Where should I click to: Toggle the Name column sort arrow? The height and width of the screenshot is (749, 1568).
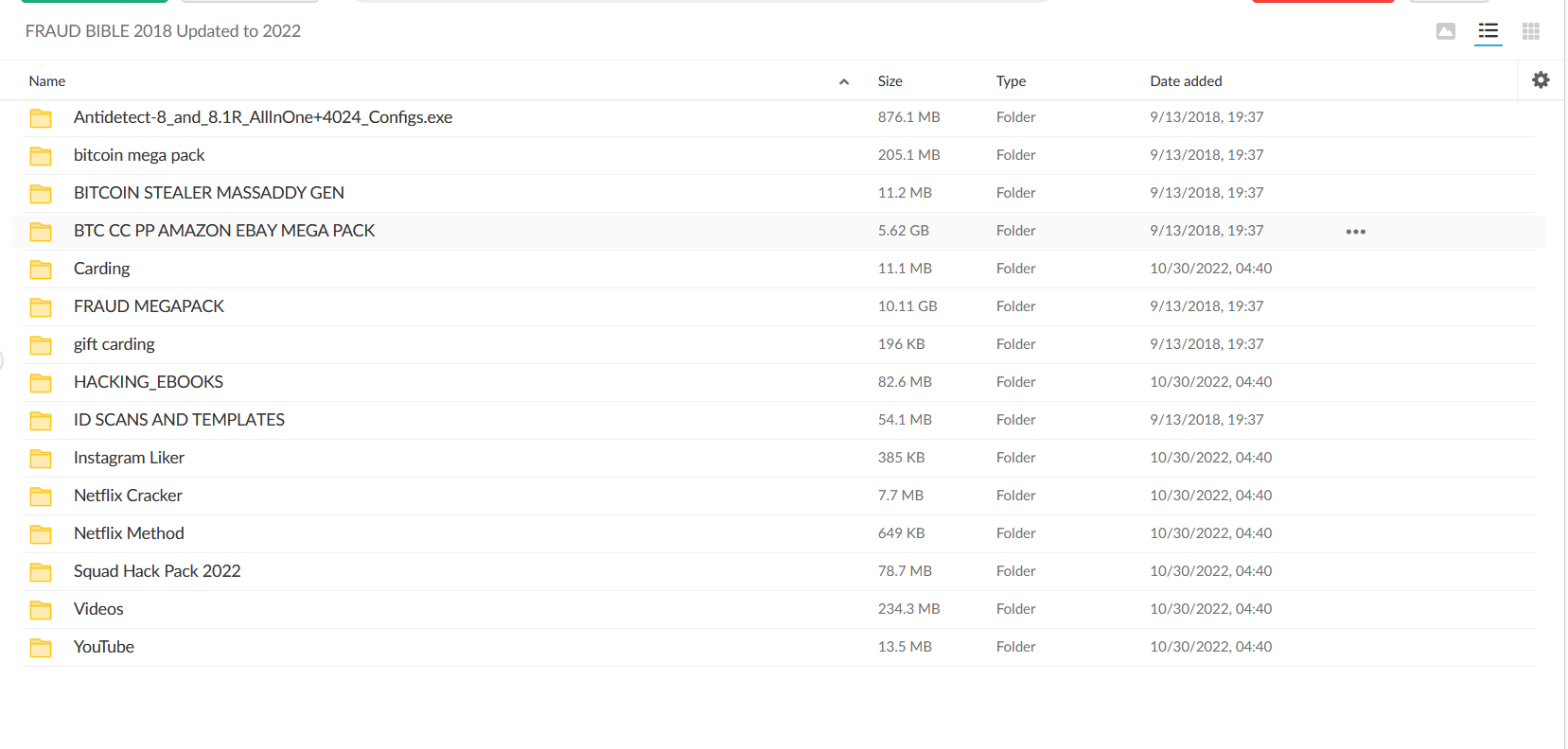pos(843,82)
